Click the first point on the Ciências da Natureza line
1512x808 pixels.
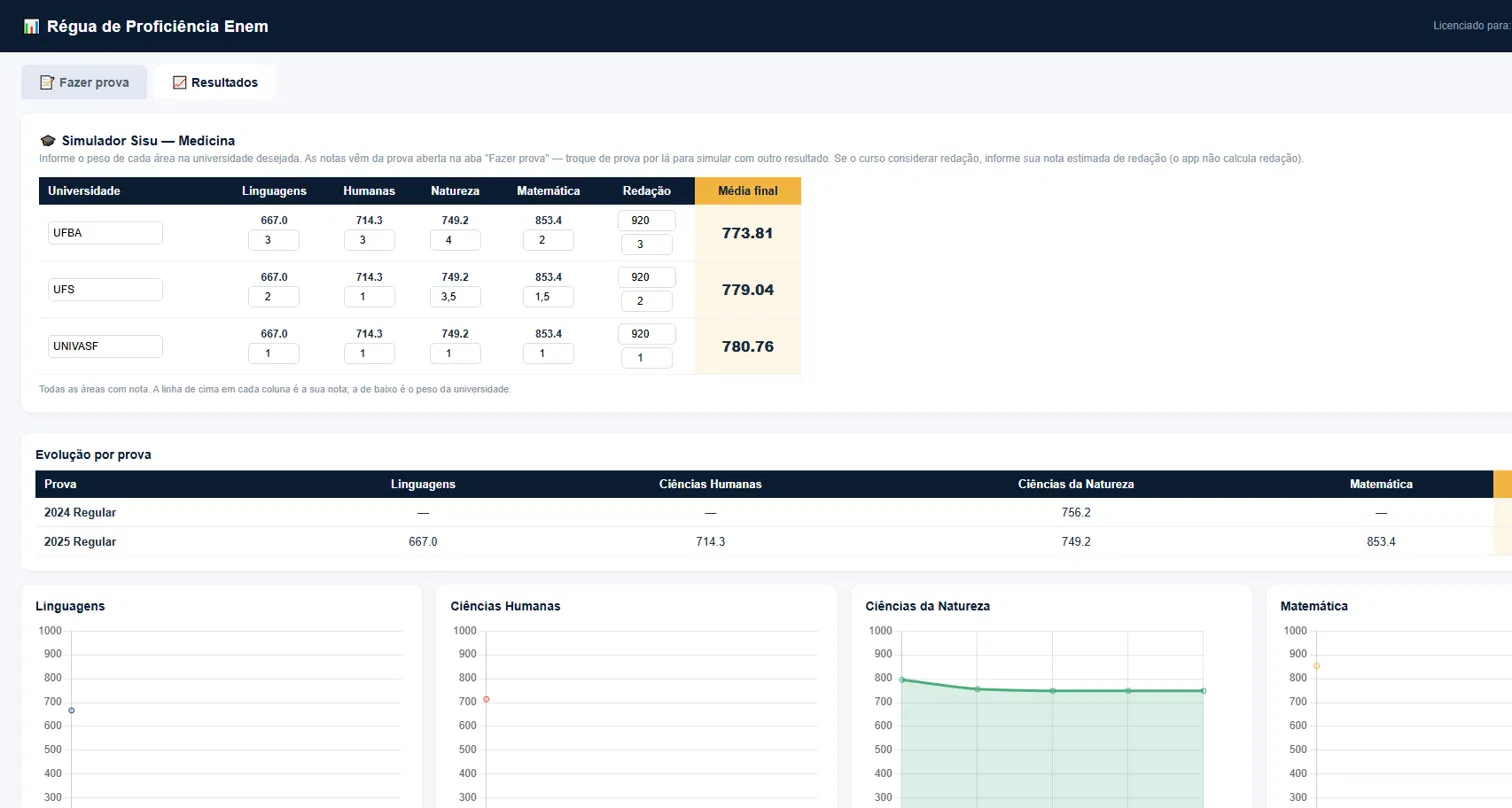point(901,680)
